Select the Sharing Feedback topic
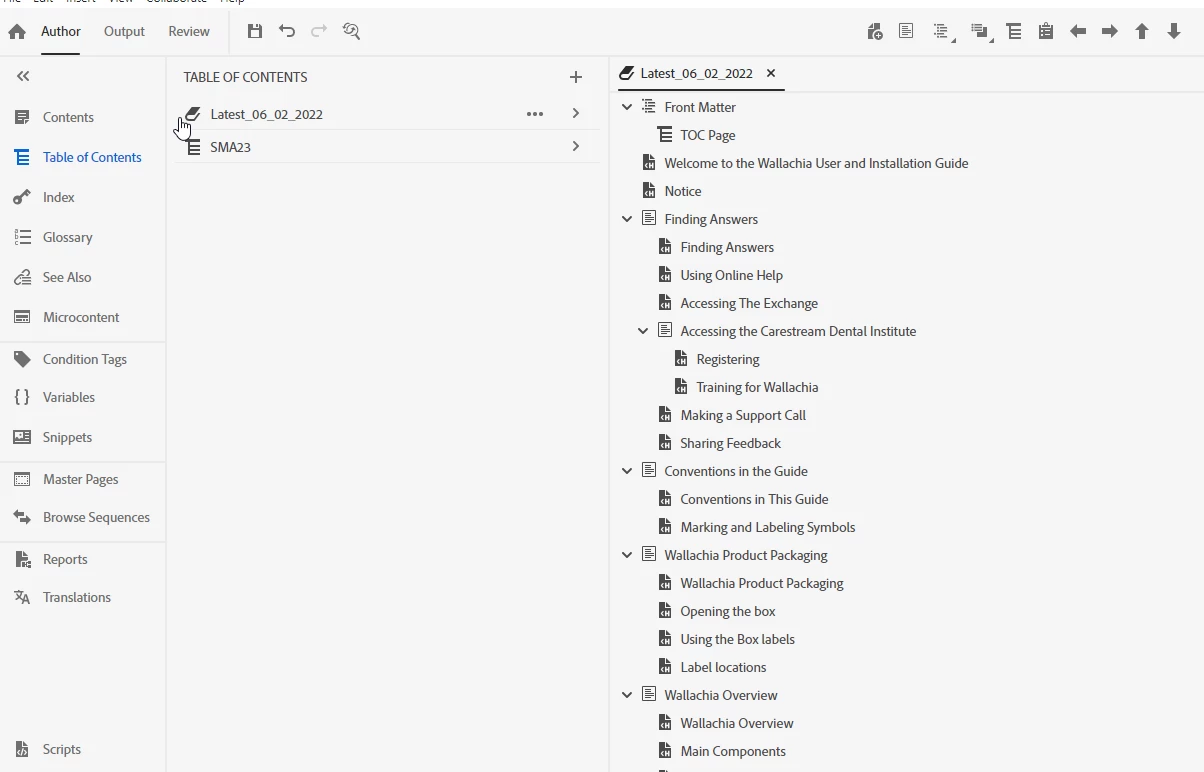The height and width of the screenshot is (772, 1204). 731,443
